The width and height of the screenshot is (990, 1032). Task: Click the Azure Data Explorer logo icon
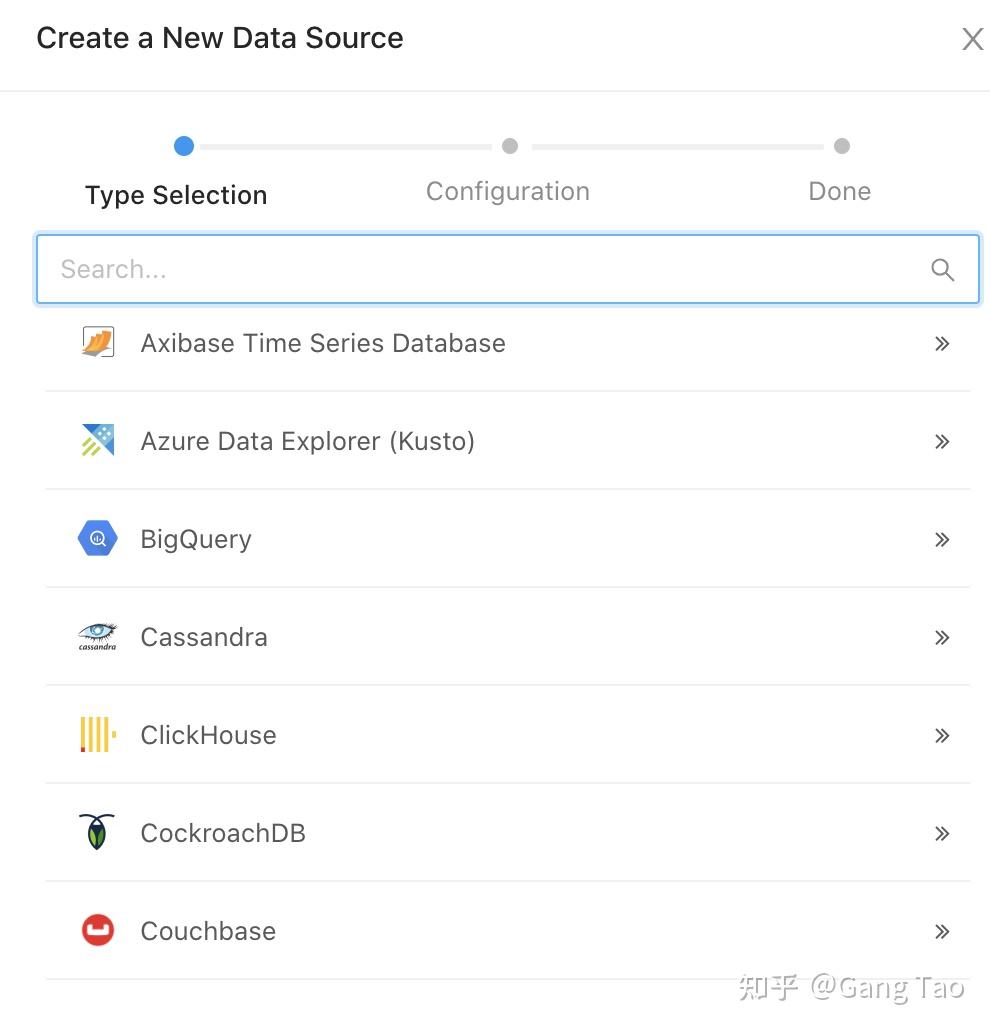(x=98, y=441)
